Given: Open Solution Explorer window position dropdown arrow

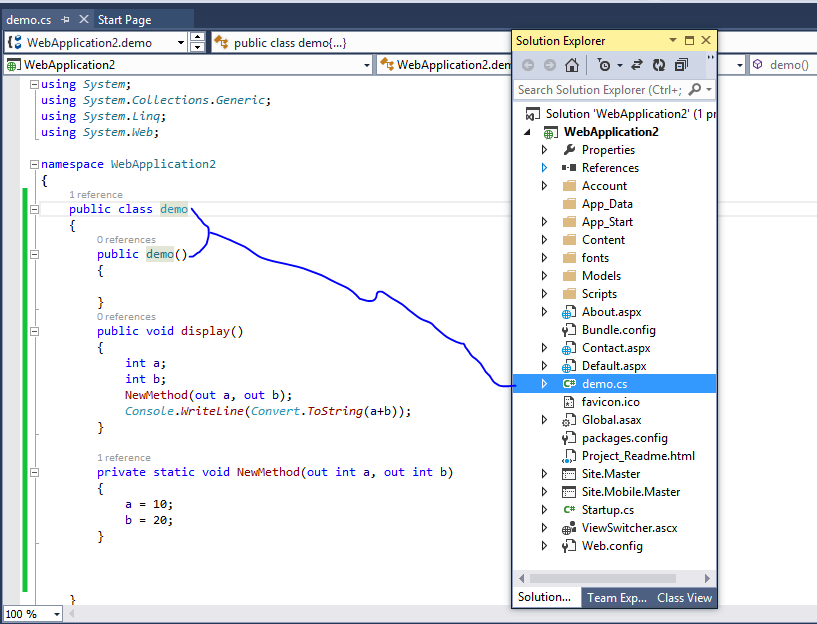Looking at the screenshot, I should click(x=673, y=40).
